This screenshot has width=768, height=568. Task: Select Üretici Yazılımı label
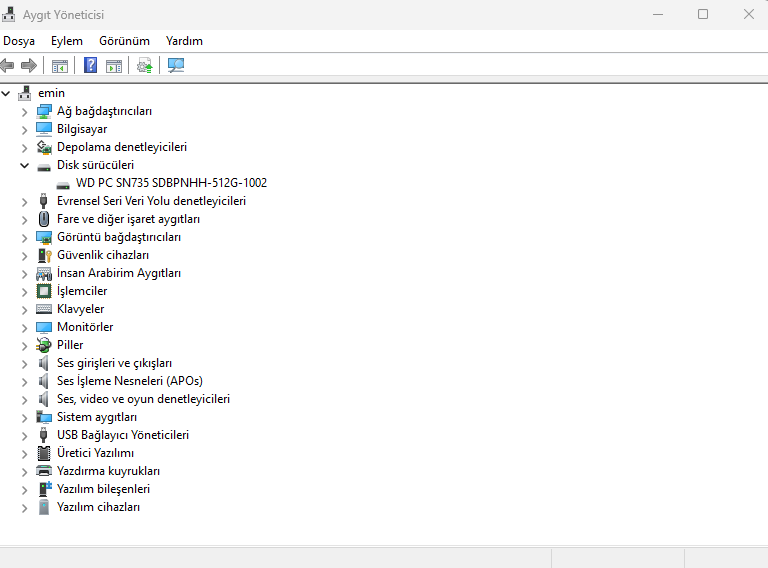pos(96,453)
